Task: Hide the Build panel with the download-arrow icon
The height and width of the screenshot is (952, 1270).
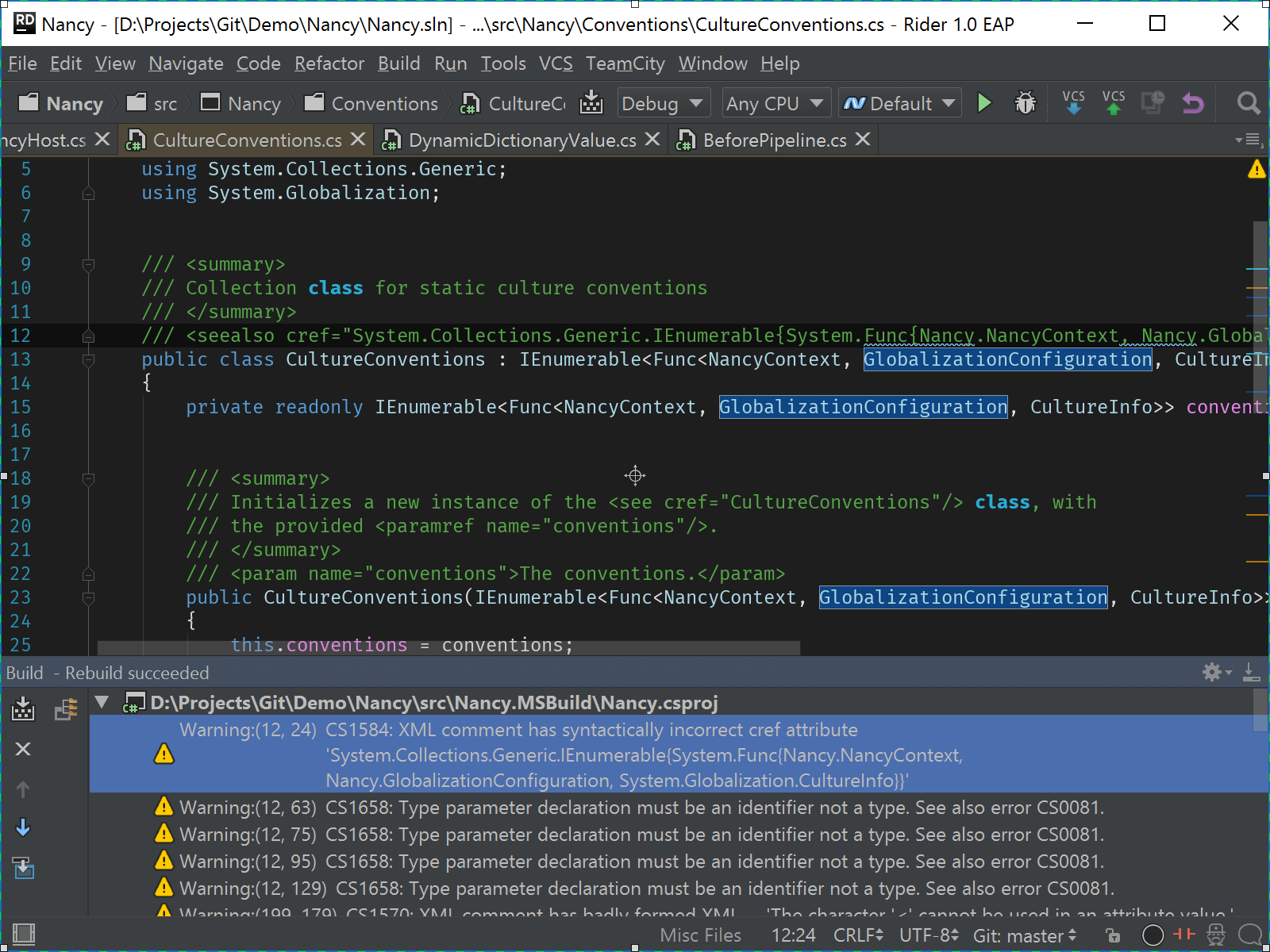Action: click(x=1251, y=673)
